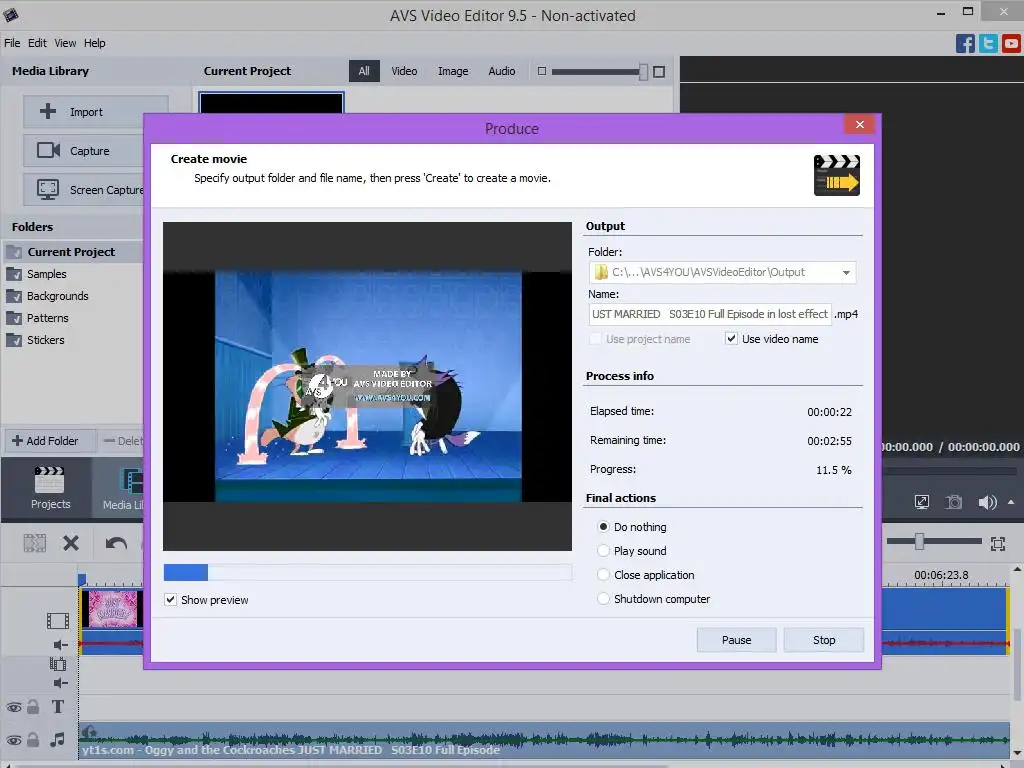
Task: Select Shutdown computer final action
Action: 603,598
